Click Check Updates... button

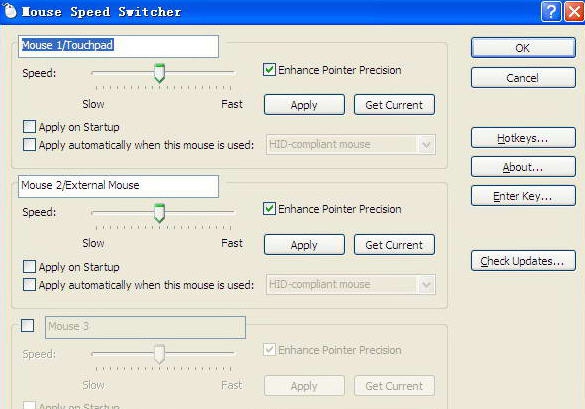(x=523, y=261)
